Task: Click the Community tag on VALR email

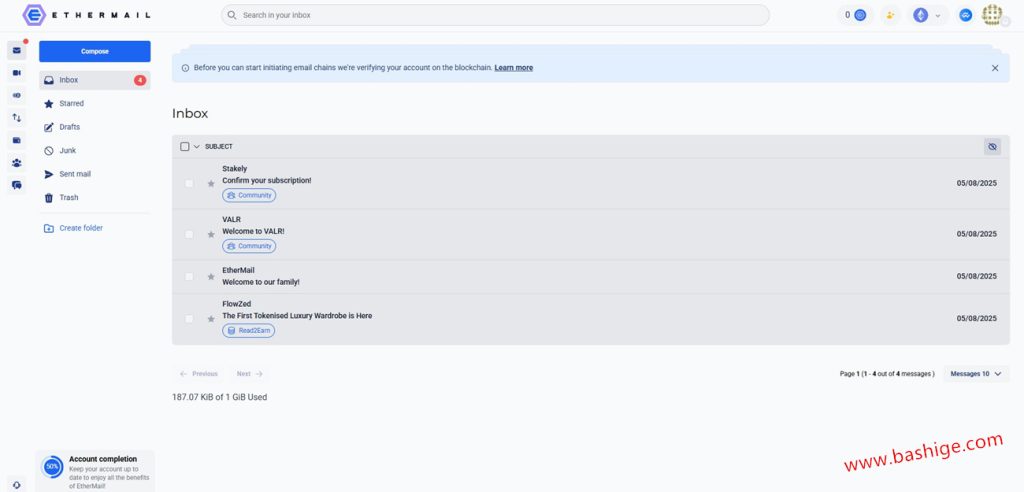Action: pyautogui.click(x=249, y=246)
